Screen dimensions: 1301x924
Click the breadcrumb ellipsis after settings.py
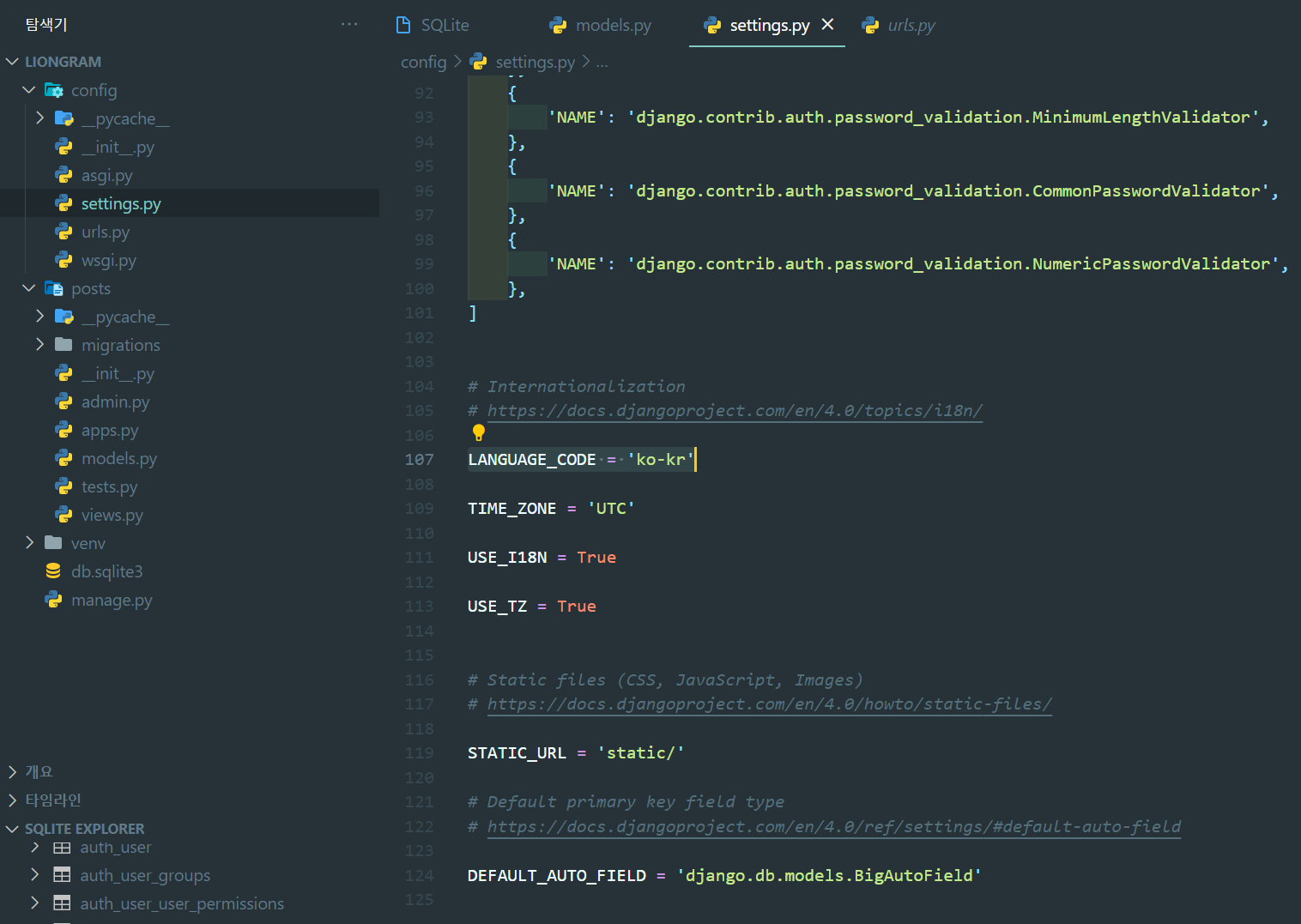click(602, 62)
